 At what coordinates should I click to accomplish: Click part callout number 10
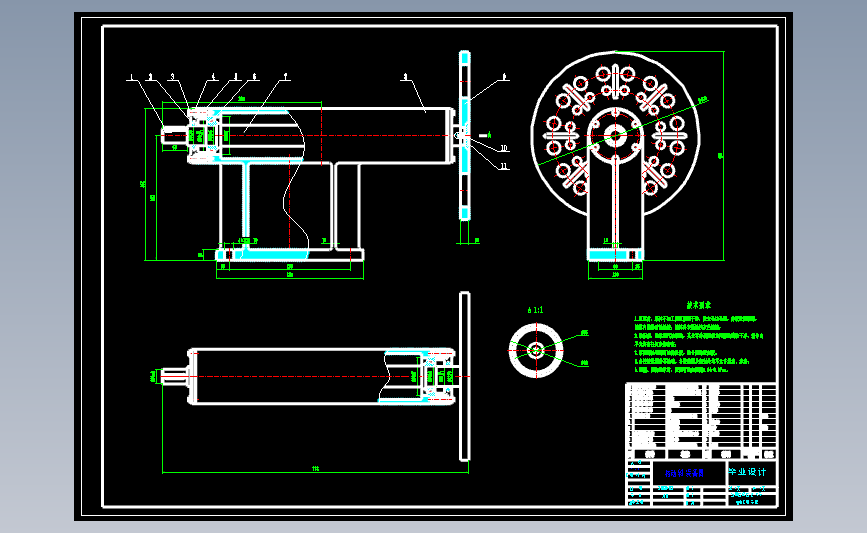tap(504, 148)
